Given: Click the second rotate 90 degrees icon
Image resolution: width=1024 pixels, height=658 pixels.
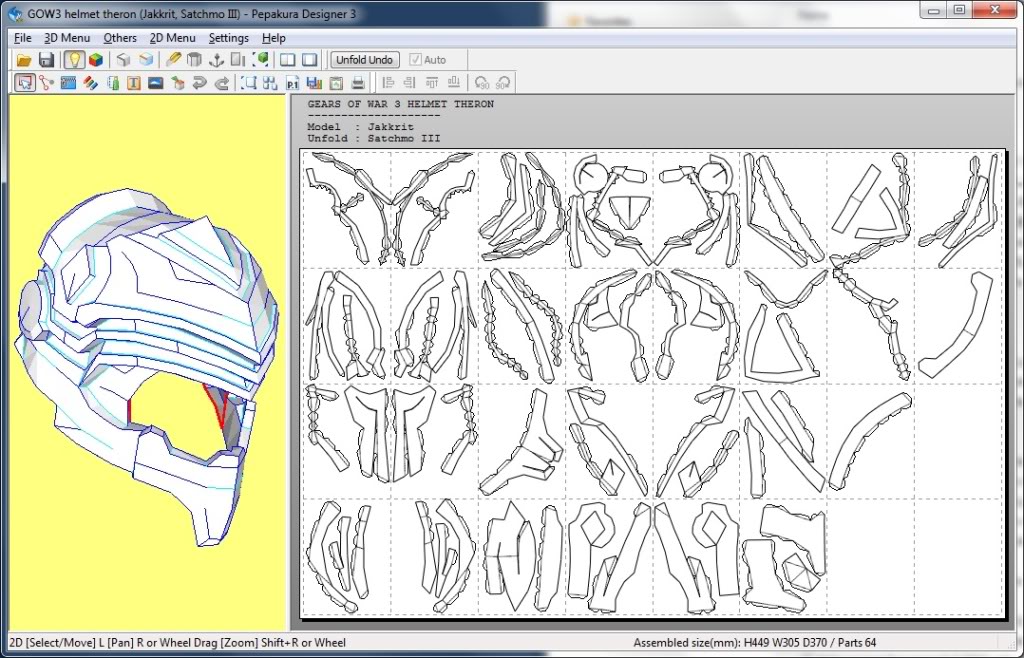Looking at the screenshot, I should coord(503,83).
